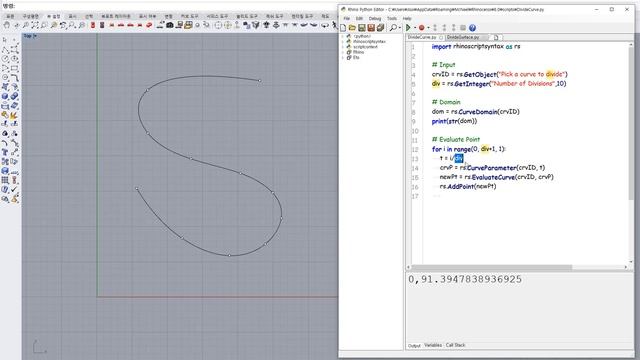The image size is (640, 360).
Task: Open the 메쉬 도구 toolbar tab
Action: coord(275,16)
